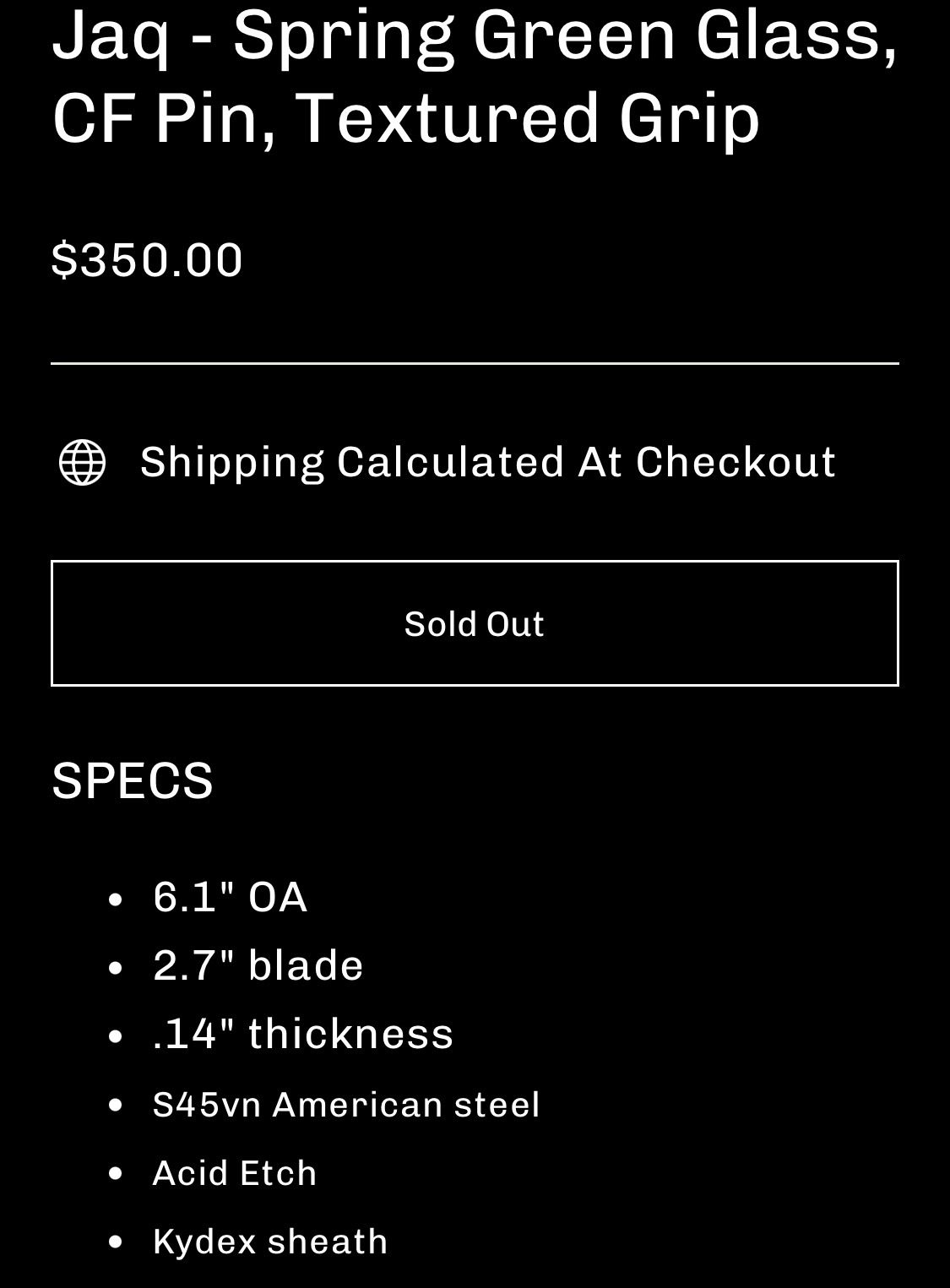Screen dimensions: 950x1288
Task: Click the bullet before S45vn American steel
Action: click(117, 1105)
